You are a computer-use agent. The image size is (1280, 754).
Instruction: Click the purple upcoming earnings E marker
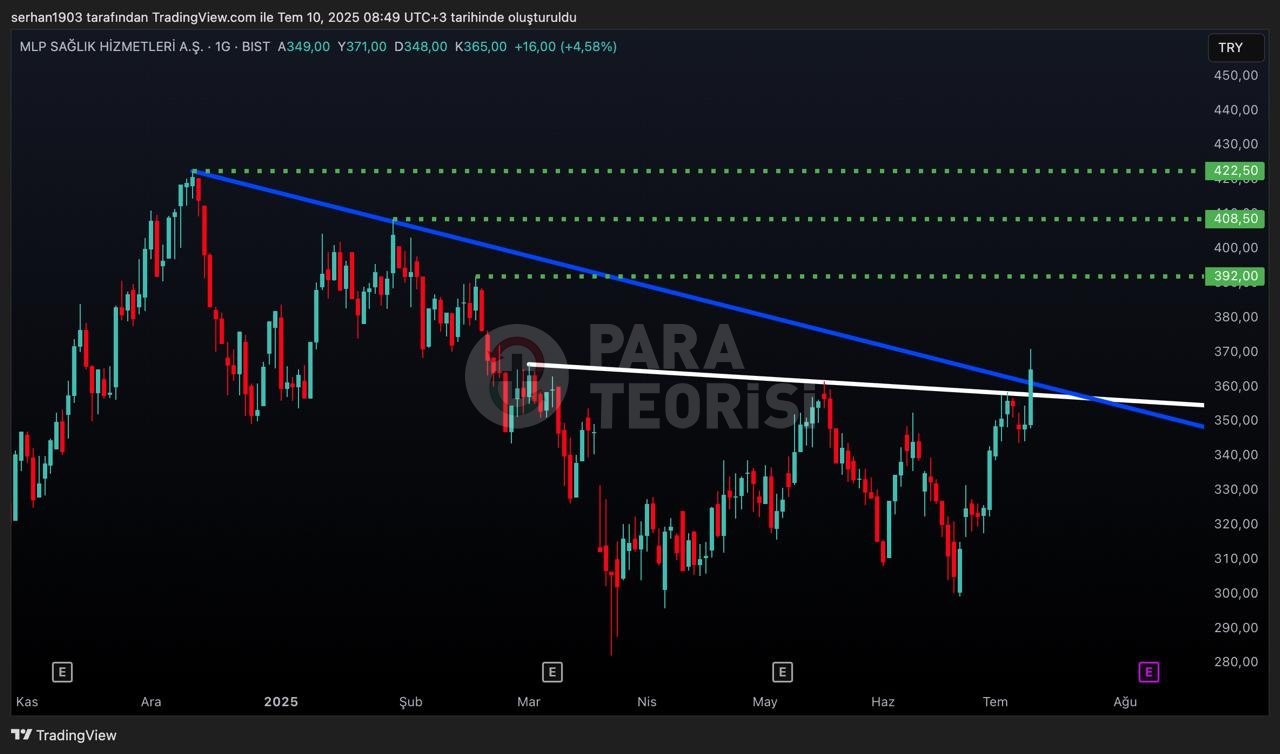click(x=1149, y=672)
